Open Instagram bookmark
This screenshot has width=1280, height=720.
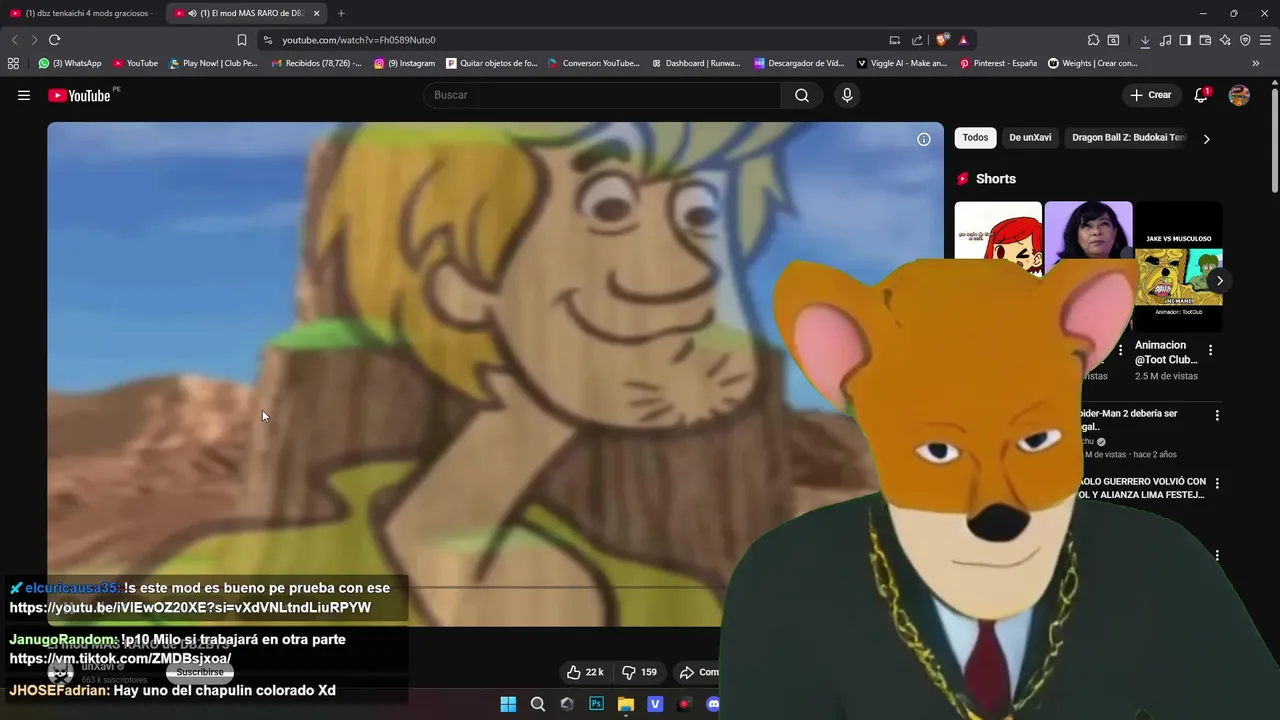click(405, 63)
